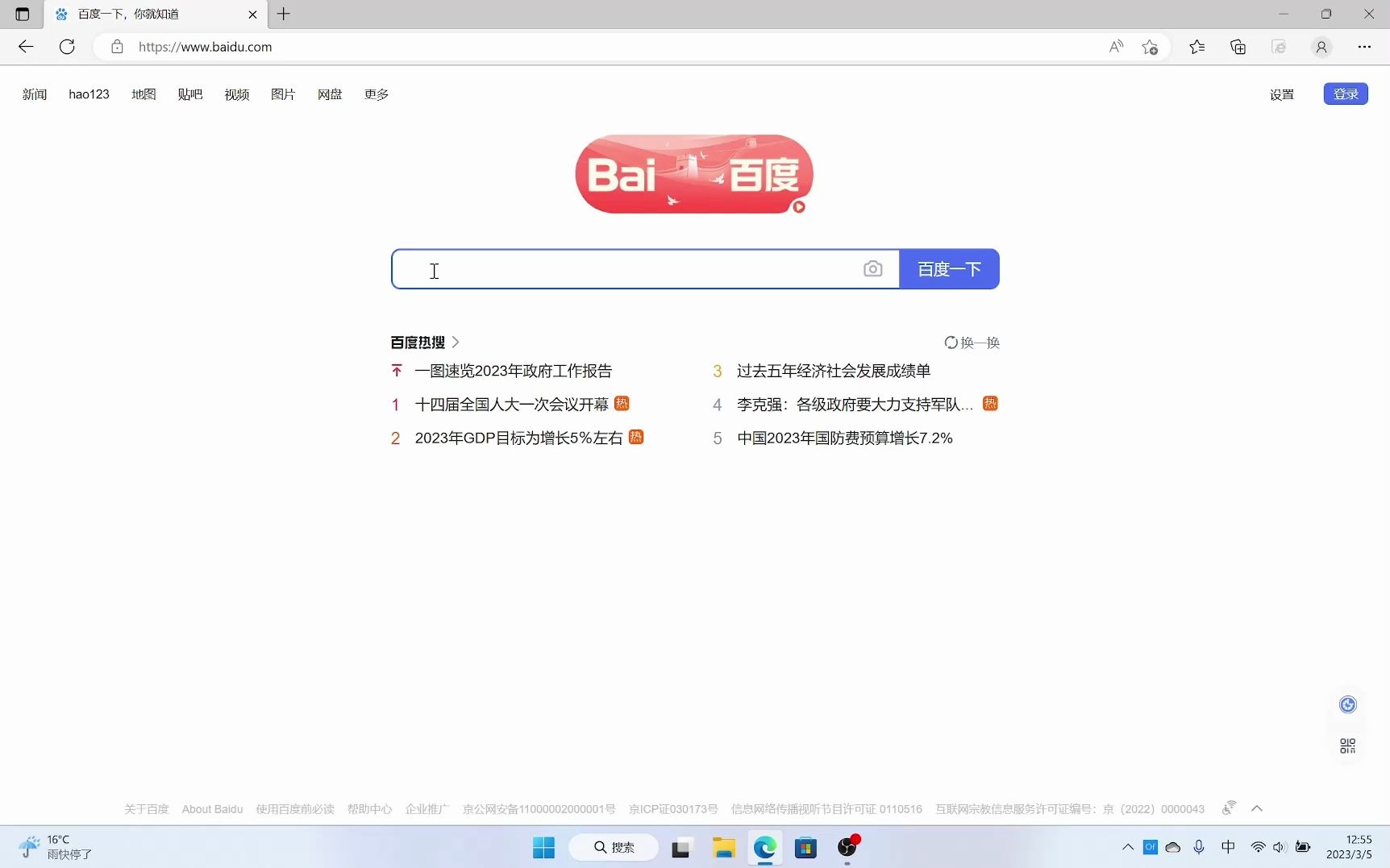1390x868 pixels.
Task: Open Wi-Fi network settings icon
Action: click(x=1258, y=847)
